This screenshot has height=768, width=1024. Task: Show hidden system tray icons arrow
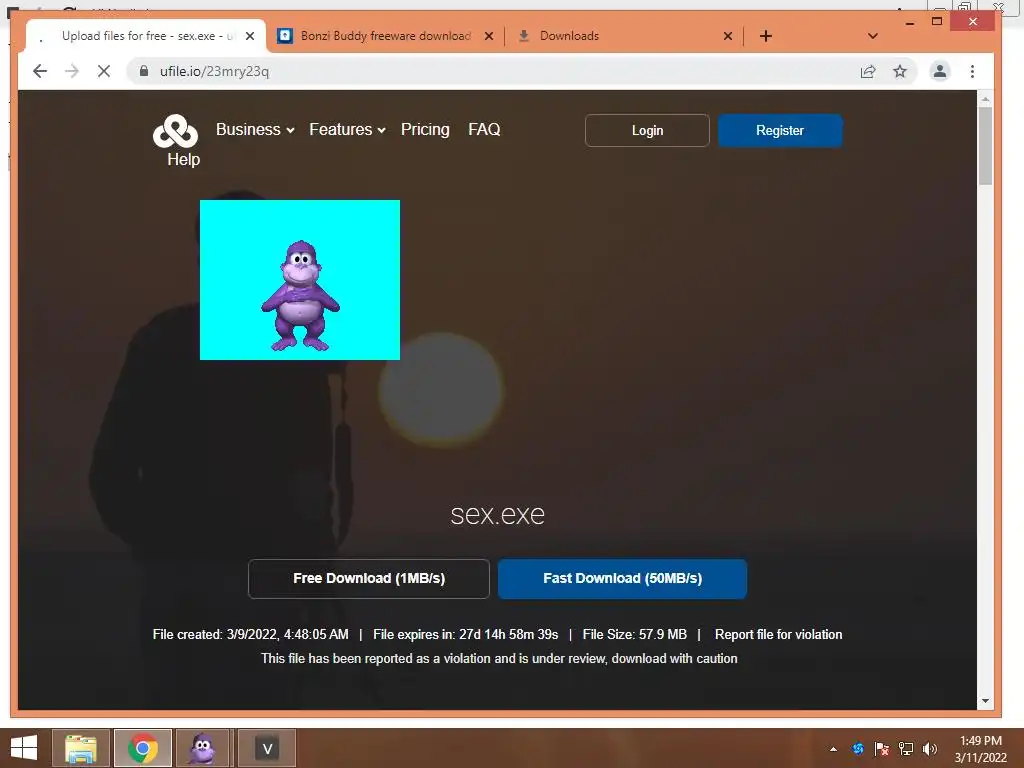tap(833, 749)
